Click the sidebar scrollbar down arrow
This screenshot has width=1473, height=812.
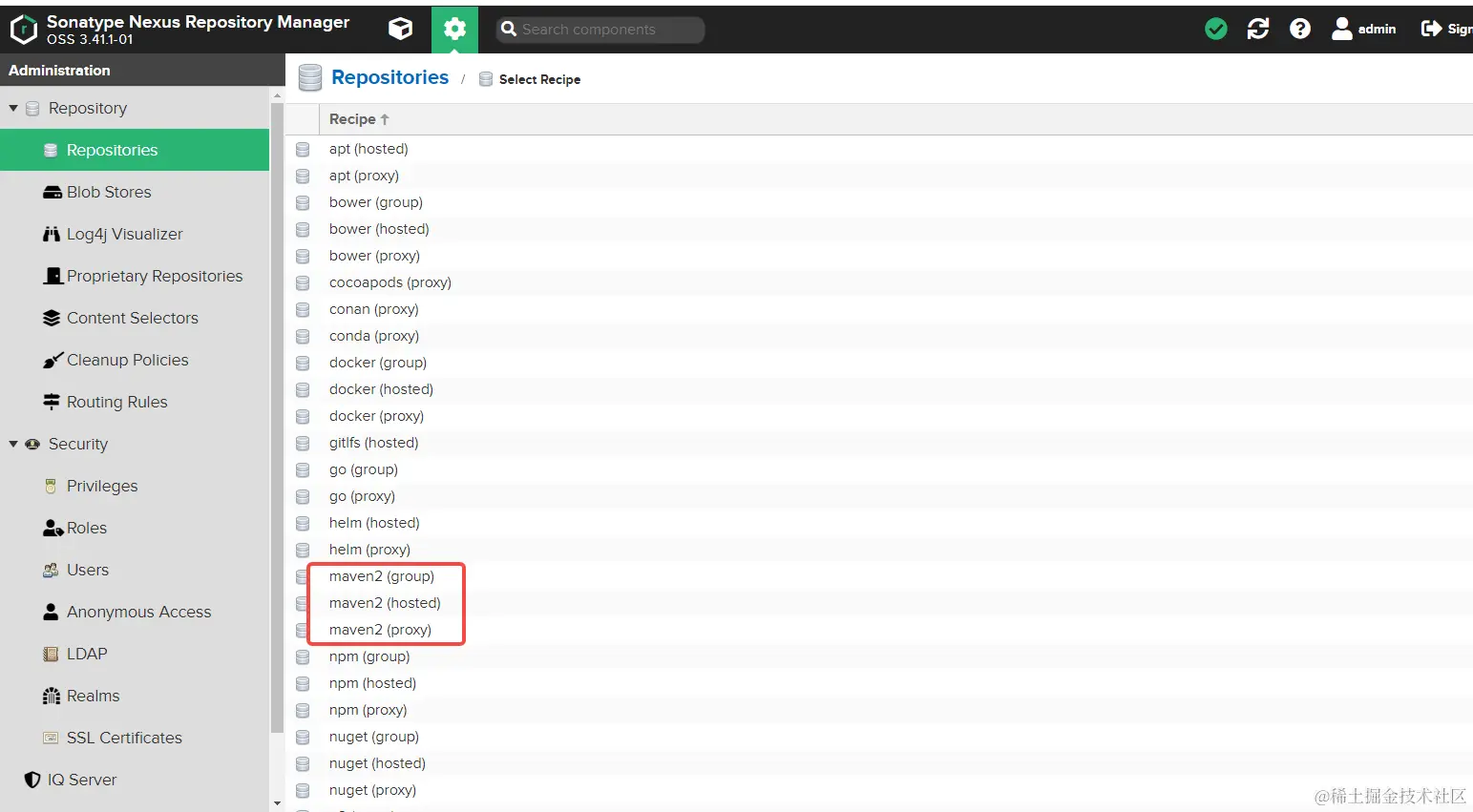[278, 803]
